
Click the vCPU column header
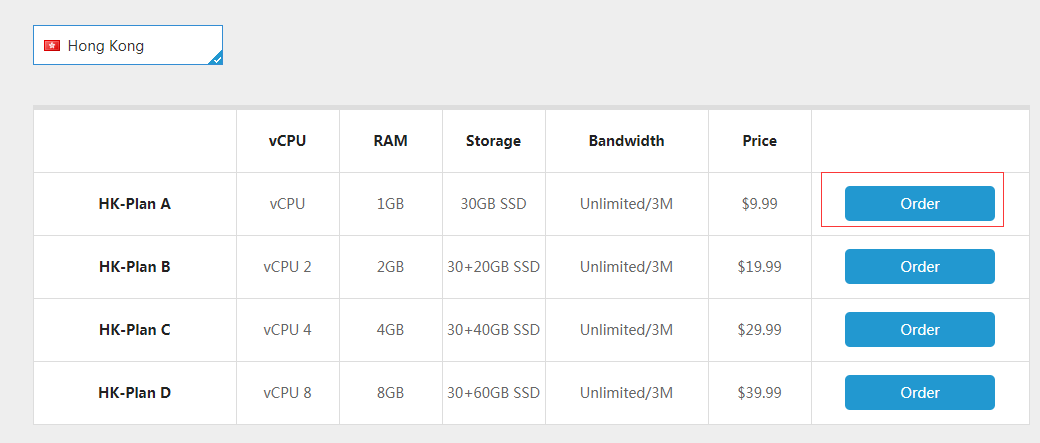click(x=287, y=141)
